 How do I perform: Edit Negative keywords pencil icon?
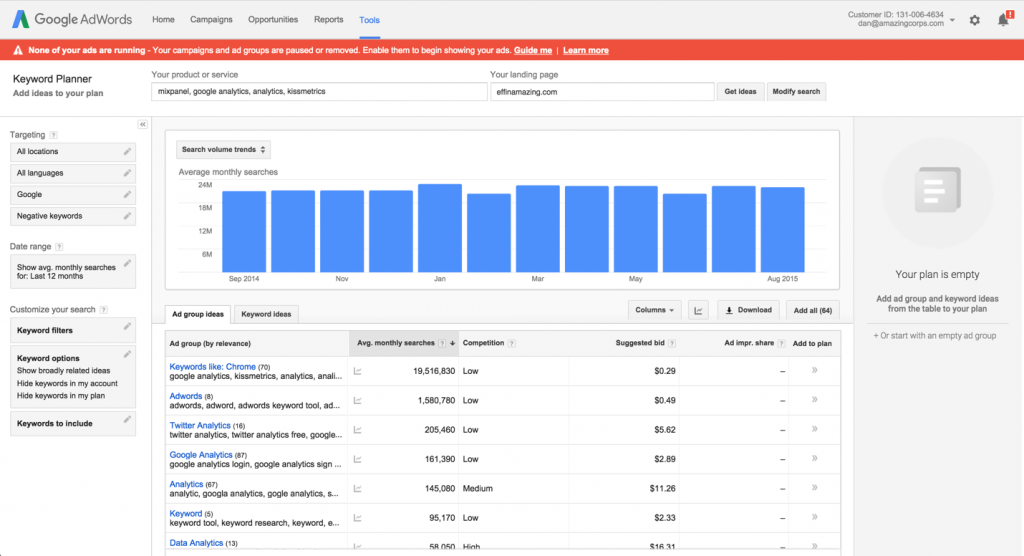[127, 216]
